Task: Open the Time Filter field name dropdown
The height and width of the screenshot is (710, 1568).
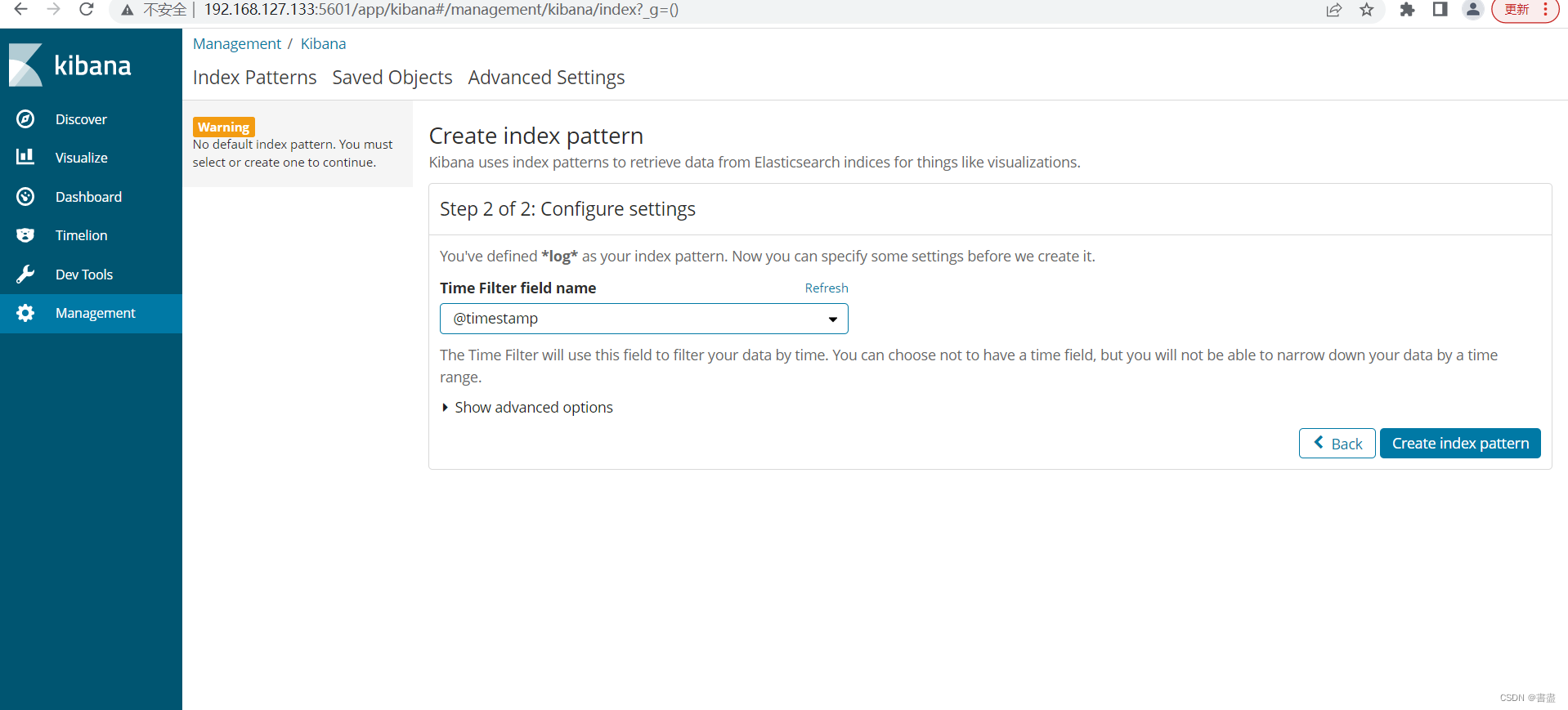Action: point(644,319)
